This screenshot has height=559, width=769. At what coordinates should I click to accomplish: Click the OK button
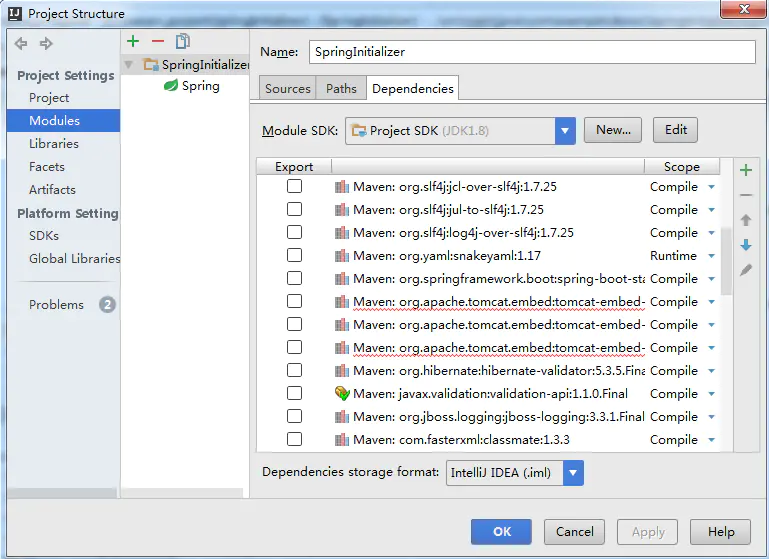pyautogui.click(x=501, y=532)
